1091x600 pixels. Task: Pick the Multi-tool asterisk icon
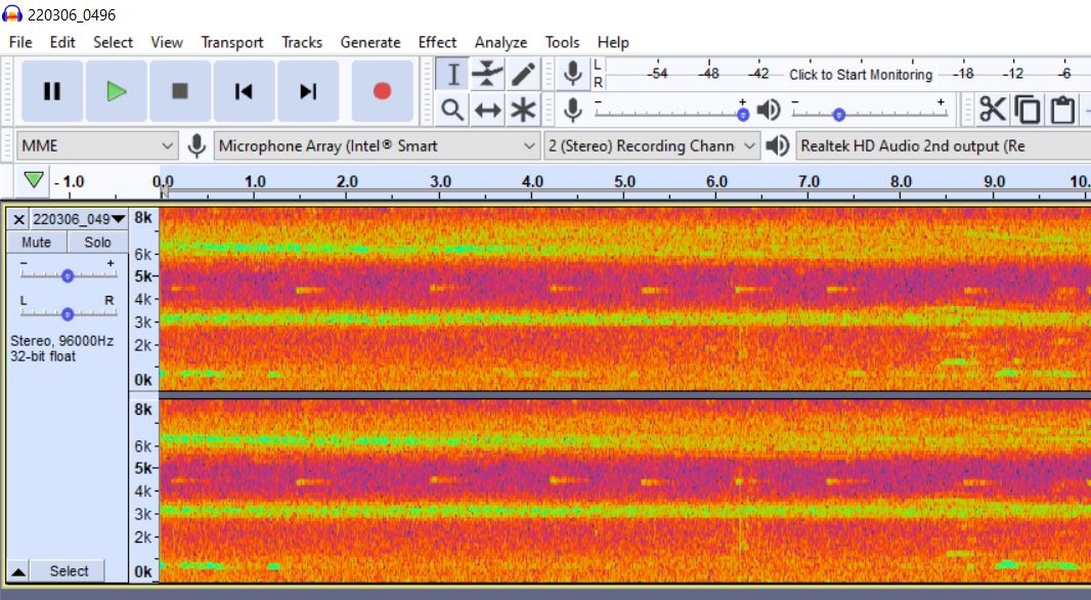pos(523,110)
